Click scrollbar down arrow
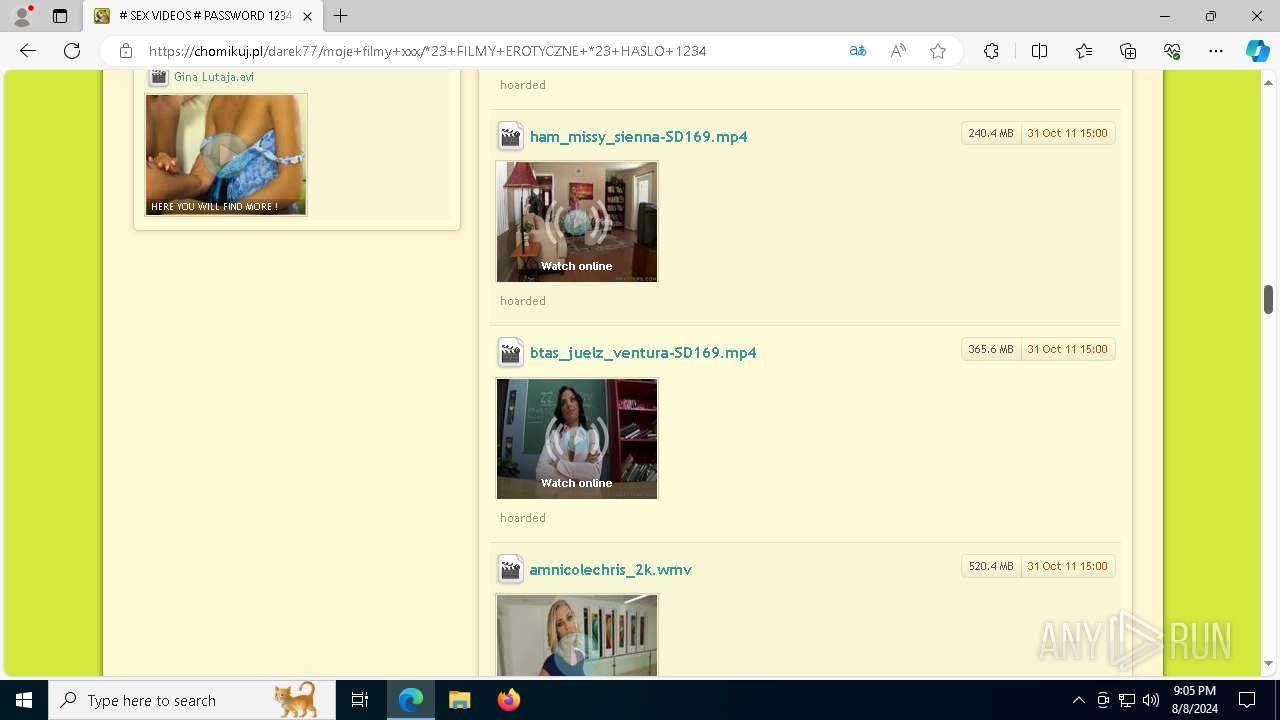 click(x=1268, y=663)
